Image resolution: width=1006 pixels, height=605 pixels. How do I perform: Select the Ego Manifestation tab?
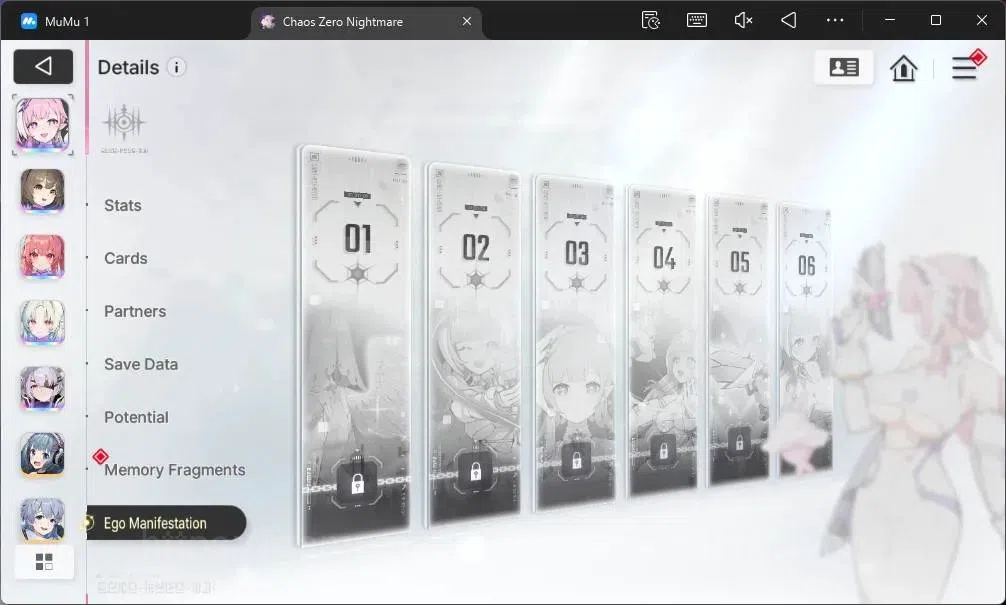(x=166, y=523)
